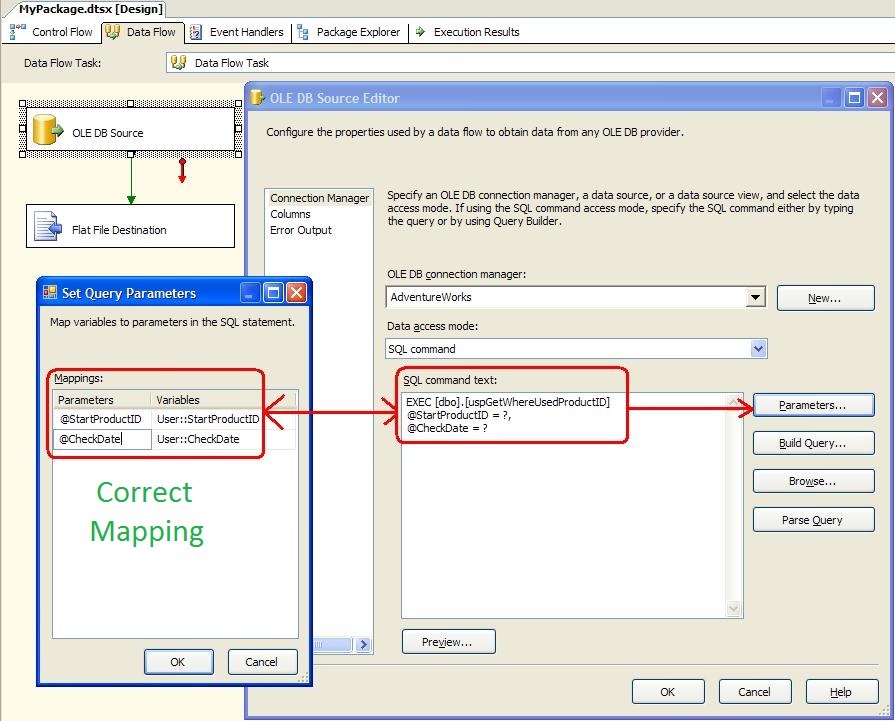Screen dimensions: 895x721
Task: Select the green data flow path arrow
Action: [x=131, y=179]
